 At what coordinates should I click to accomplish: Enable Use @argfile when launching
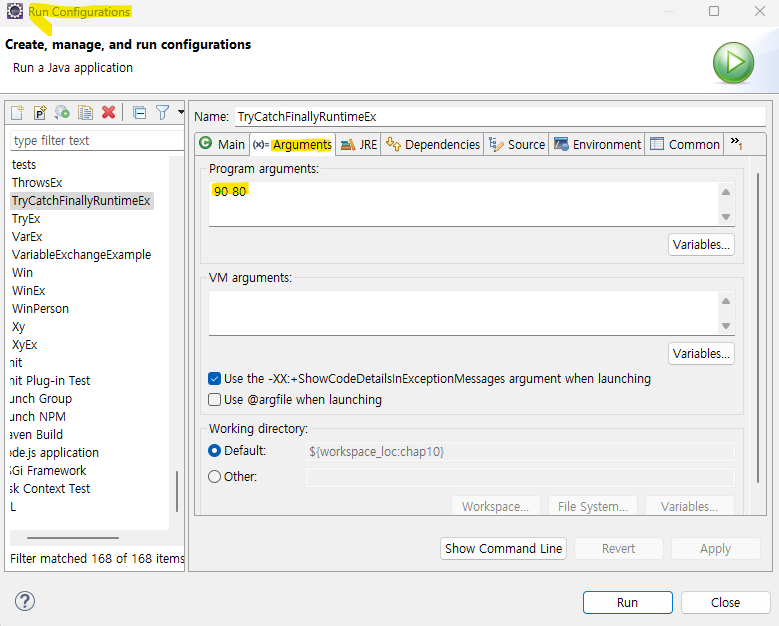(x=214, y=399)
